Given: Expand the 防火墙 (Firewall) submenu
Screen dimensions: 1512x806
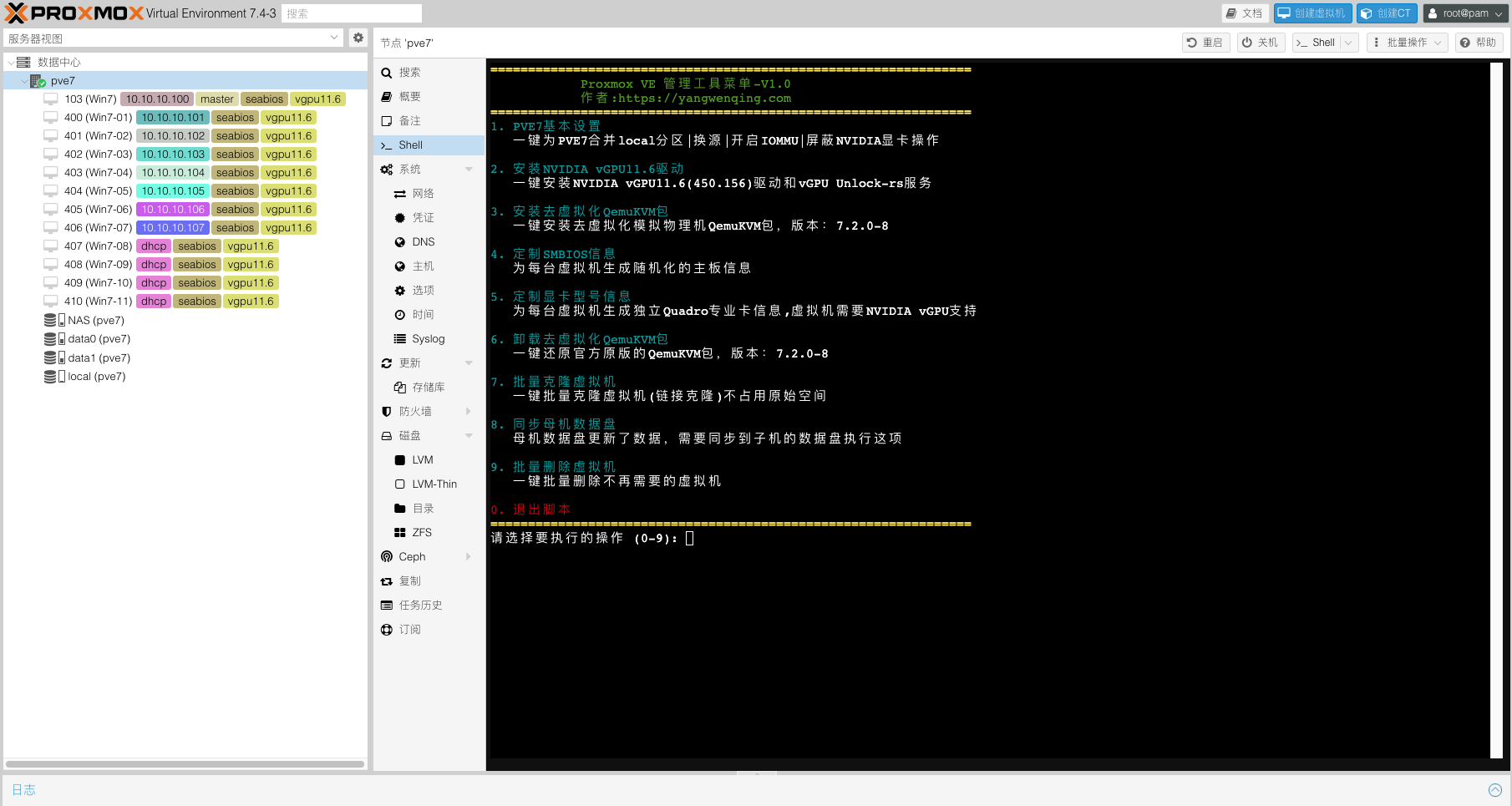Looking at the screenshot, I should [x=469, y=412].
